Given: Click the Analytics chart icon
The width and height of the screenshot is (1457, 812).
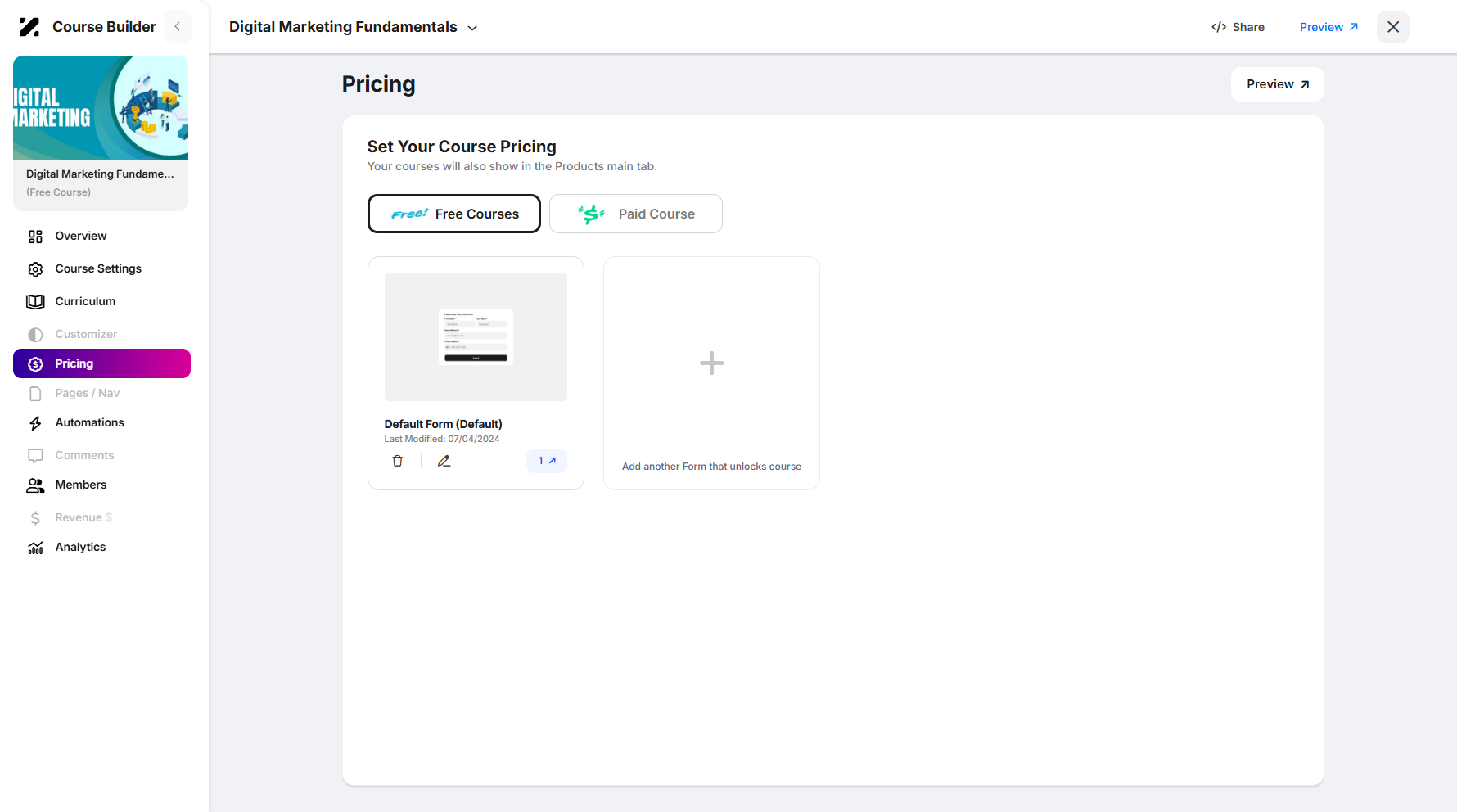Looking at the screenshot, I should tap(35, 548).
